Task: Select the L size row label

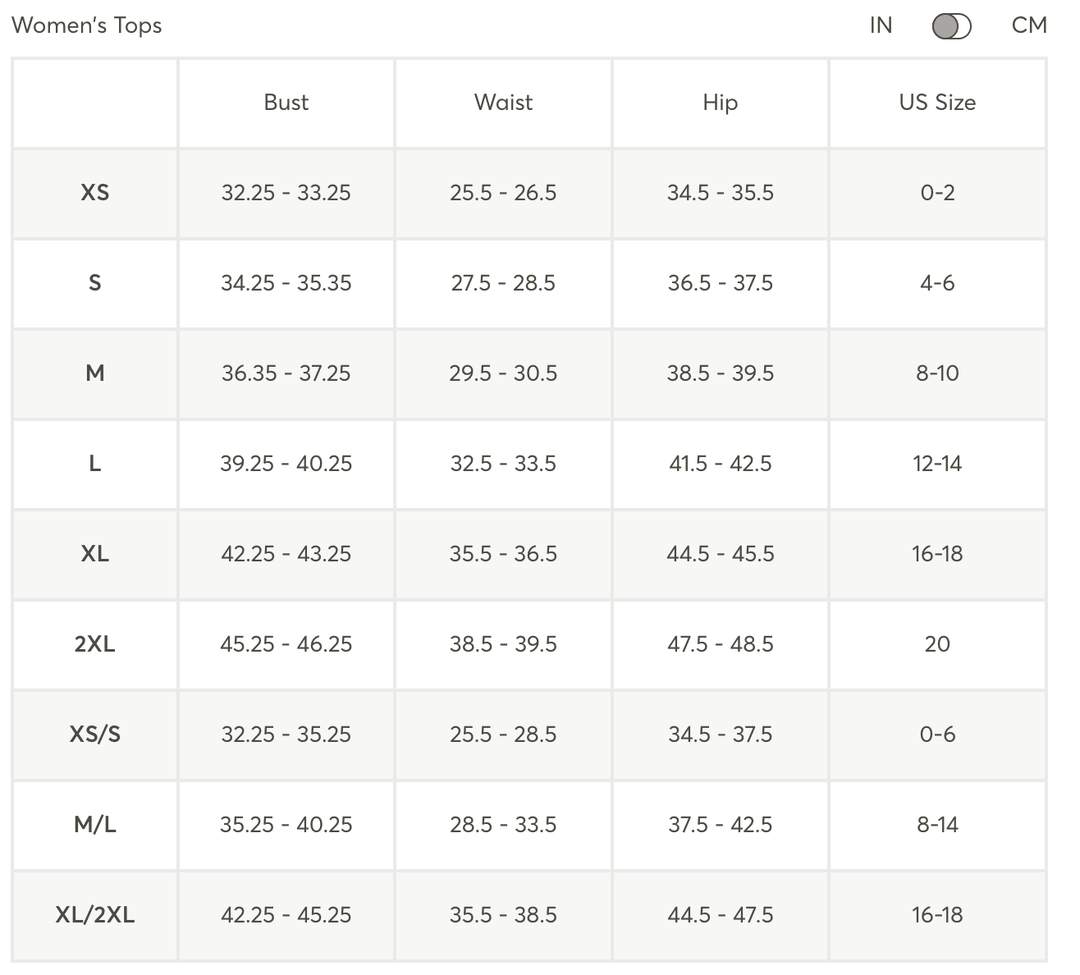Action: [95, 463]
